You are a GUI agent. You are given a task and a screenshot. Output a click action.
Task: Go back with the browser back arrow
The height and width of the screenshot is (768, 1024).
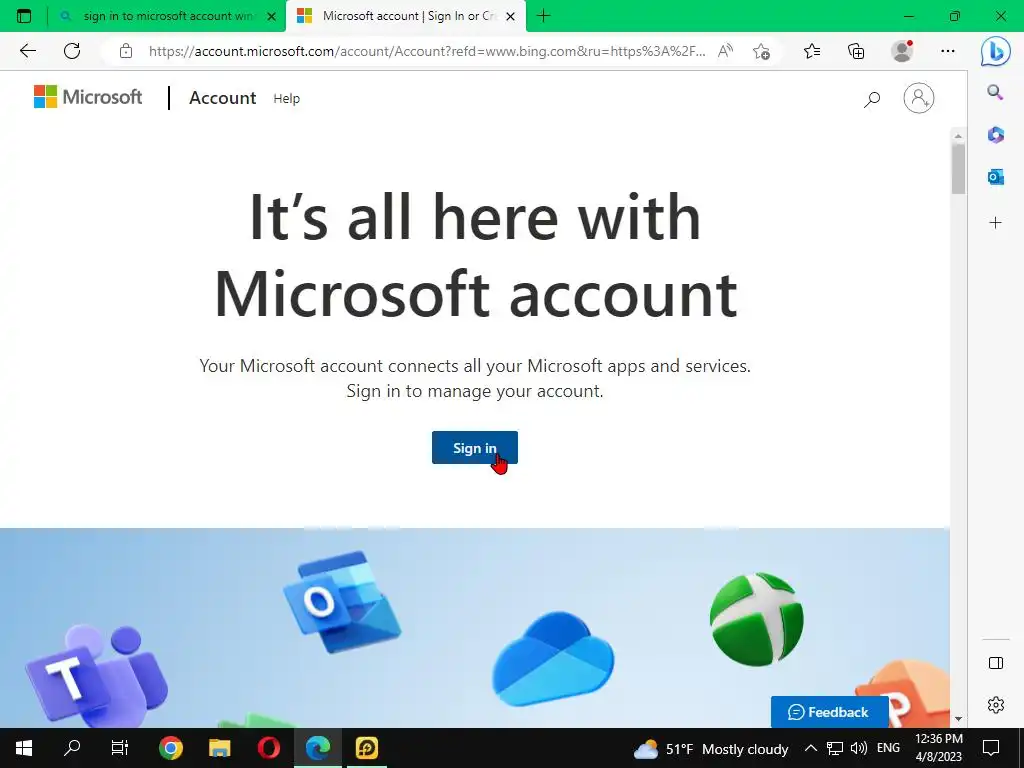27,51
